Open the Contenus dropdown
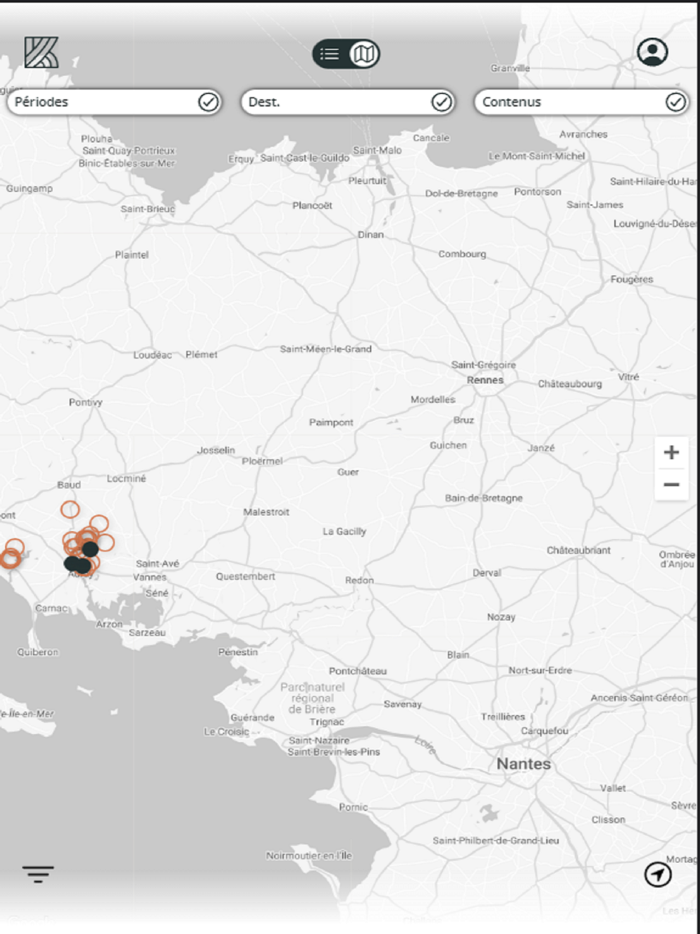 click(x=581, y=102)
